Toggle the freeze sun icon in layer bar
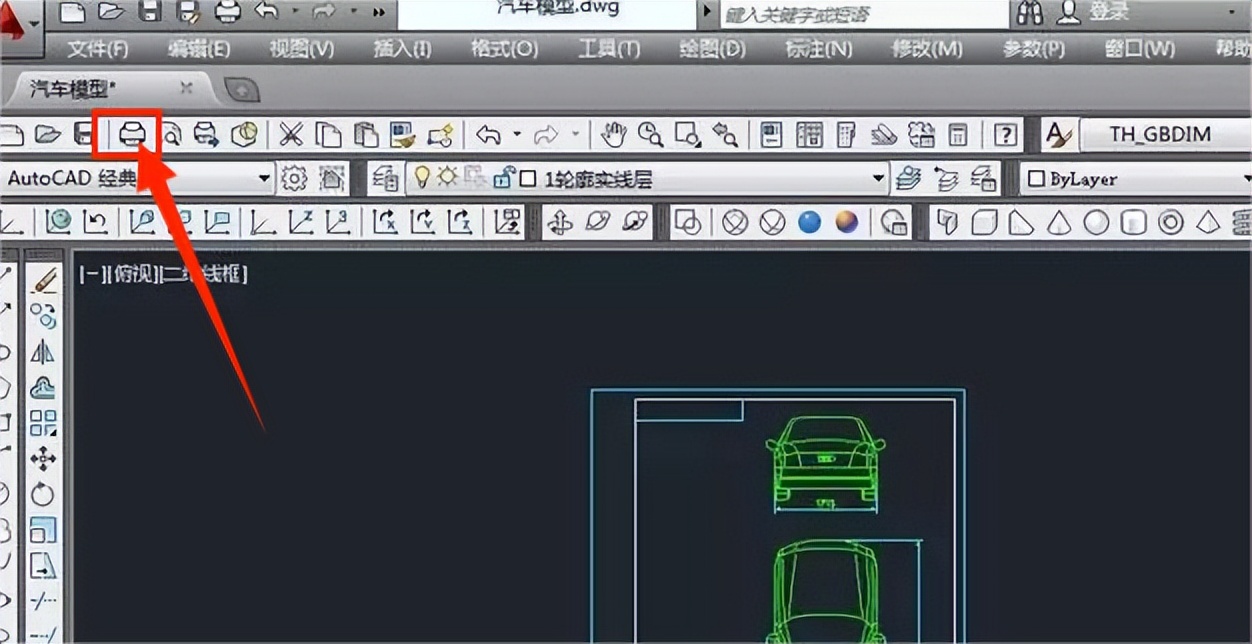The width and height of the screenshot is (1252, 644). (x=447, y=177)
